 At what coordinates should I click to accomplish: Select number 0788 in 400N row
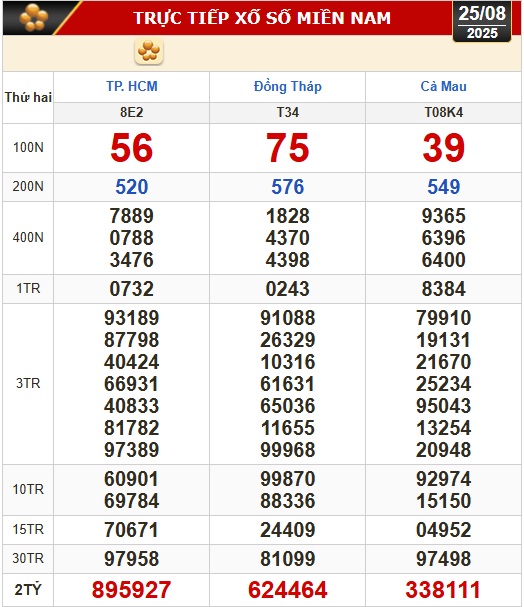(x=132, y=238)
